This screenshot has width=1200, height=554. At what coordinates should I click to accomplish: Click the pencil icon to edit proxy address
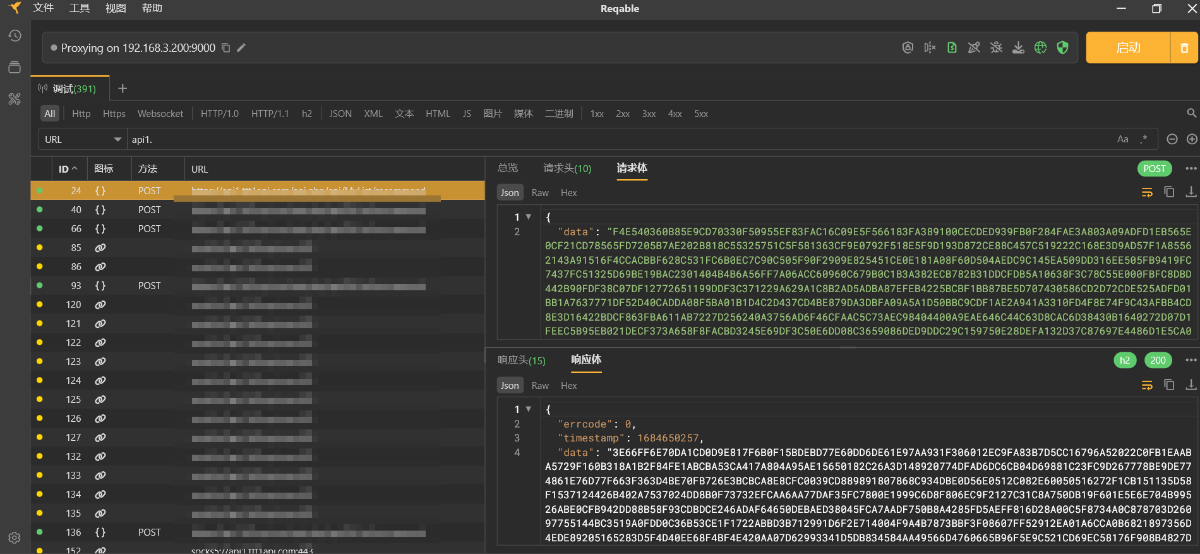tap(241, 48)
